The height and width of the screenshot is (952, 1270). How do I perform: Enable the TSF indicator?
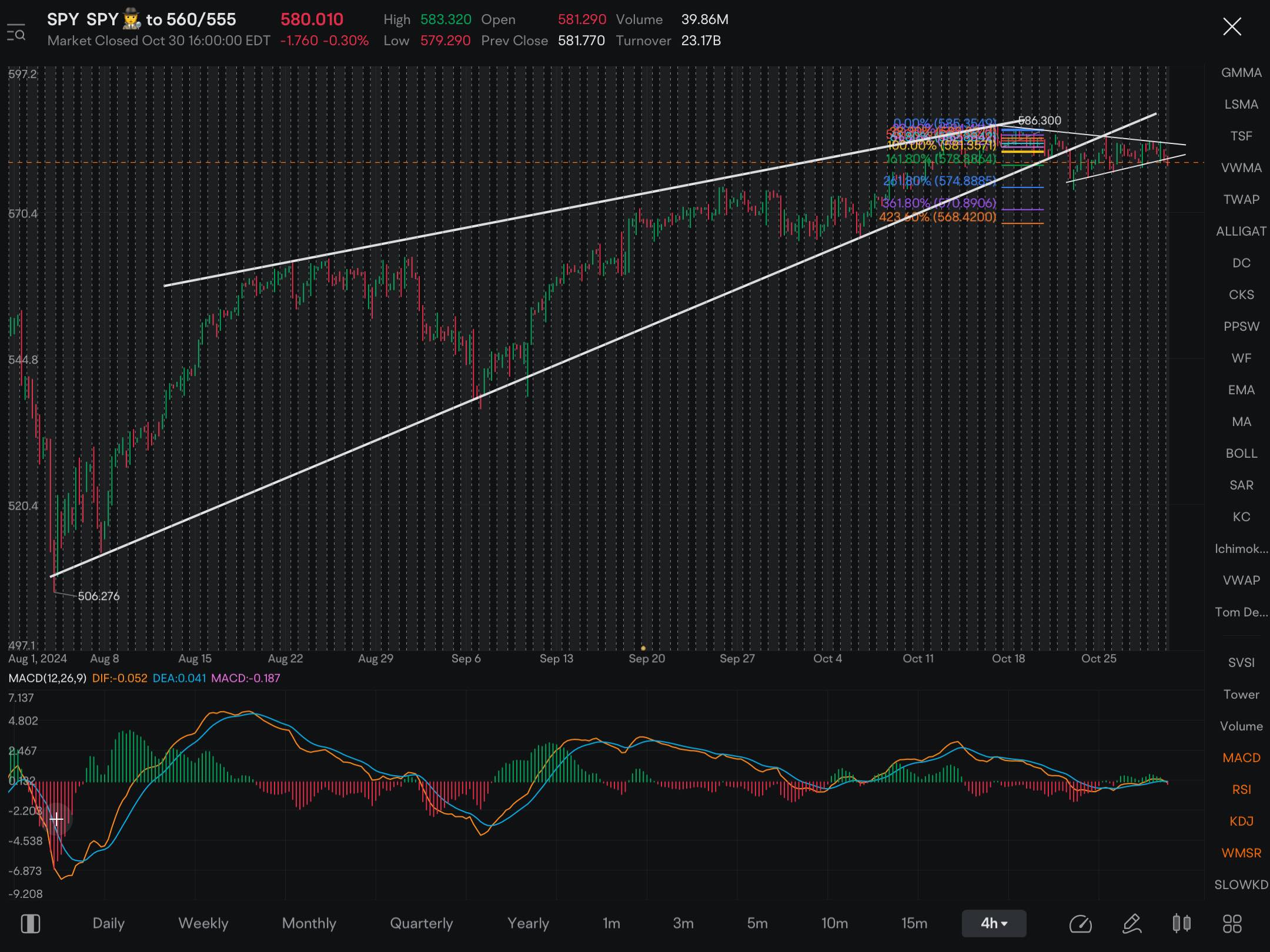1241,136
